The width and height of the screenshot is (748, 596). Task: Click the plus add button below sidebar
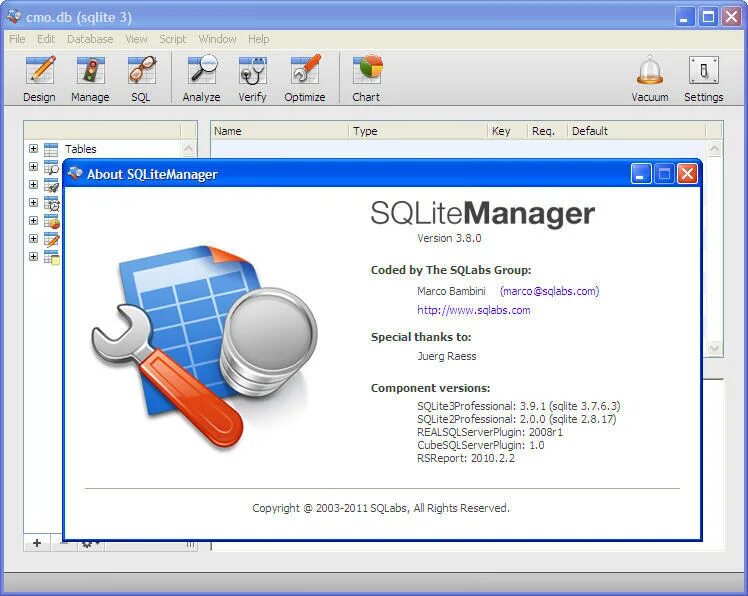click(37, 543)
